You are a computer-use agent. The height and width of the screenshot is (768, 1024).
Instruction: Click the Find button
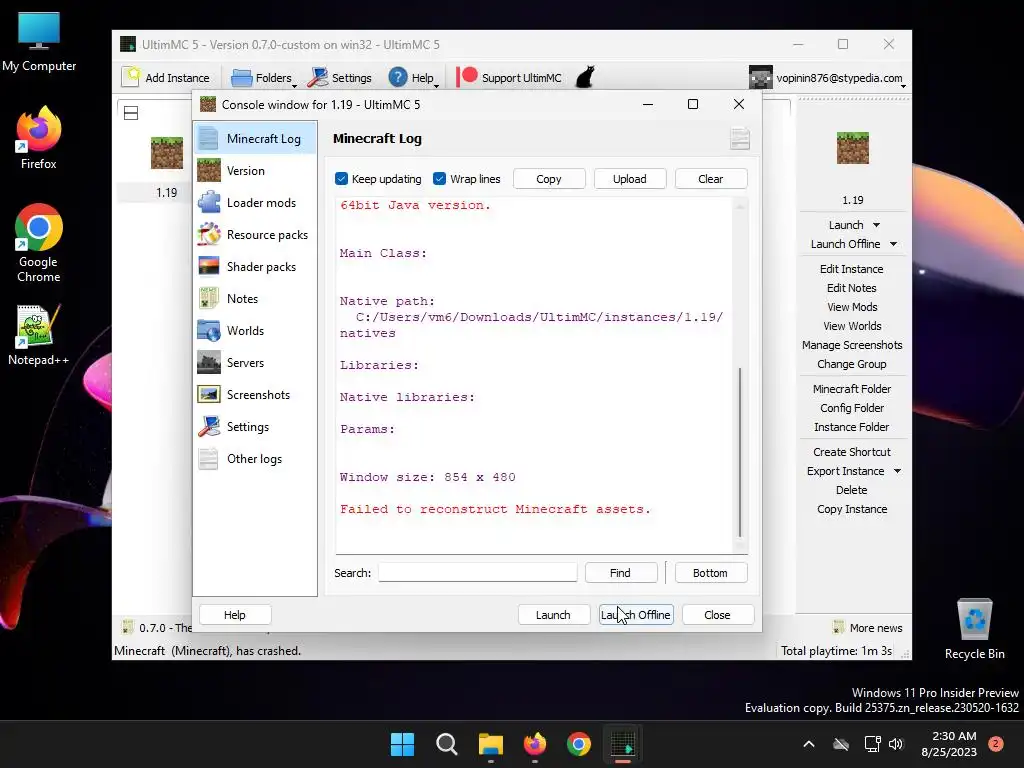click(620, 573)
